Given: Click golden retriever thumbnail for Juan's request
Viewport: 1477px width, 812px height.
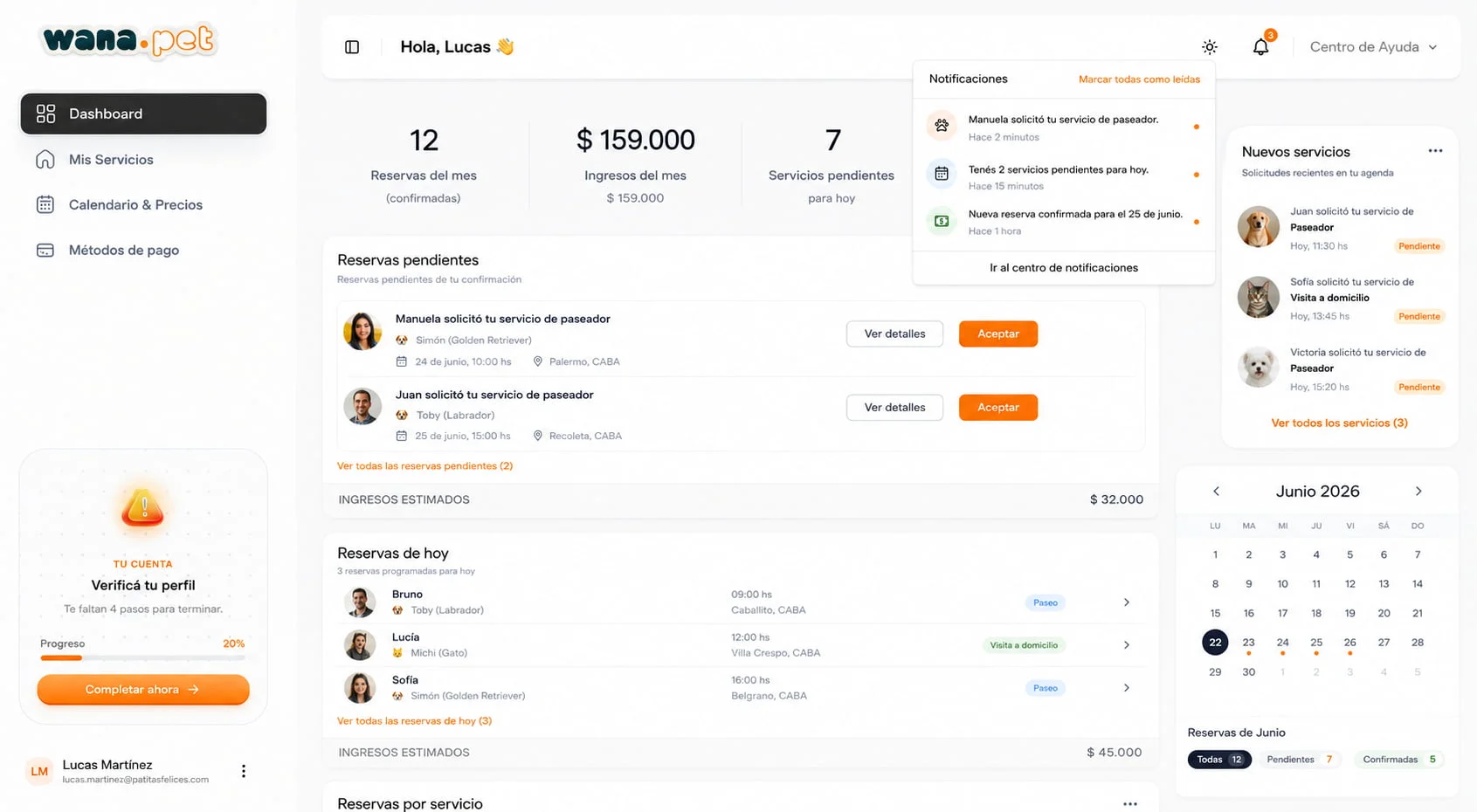Looking at the screenshot, I should pyautogui.click(x=1258, y=227).
